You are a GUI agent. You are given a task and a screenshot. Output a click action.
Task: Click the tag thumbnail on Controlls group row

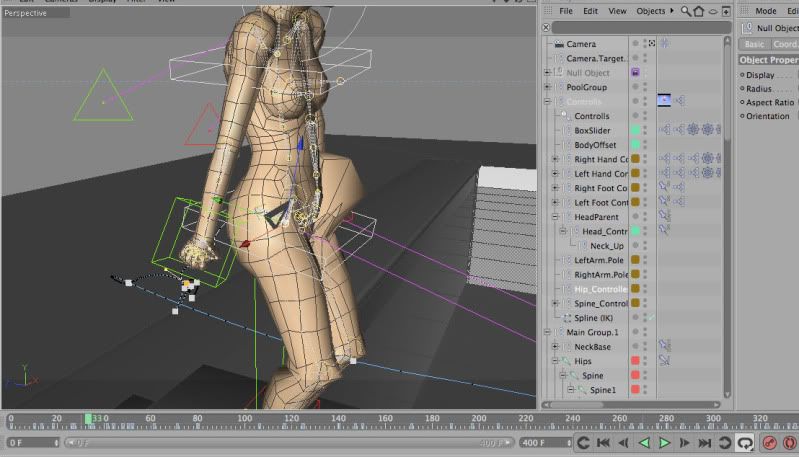point(663,101)
